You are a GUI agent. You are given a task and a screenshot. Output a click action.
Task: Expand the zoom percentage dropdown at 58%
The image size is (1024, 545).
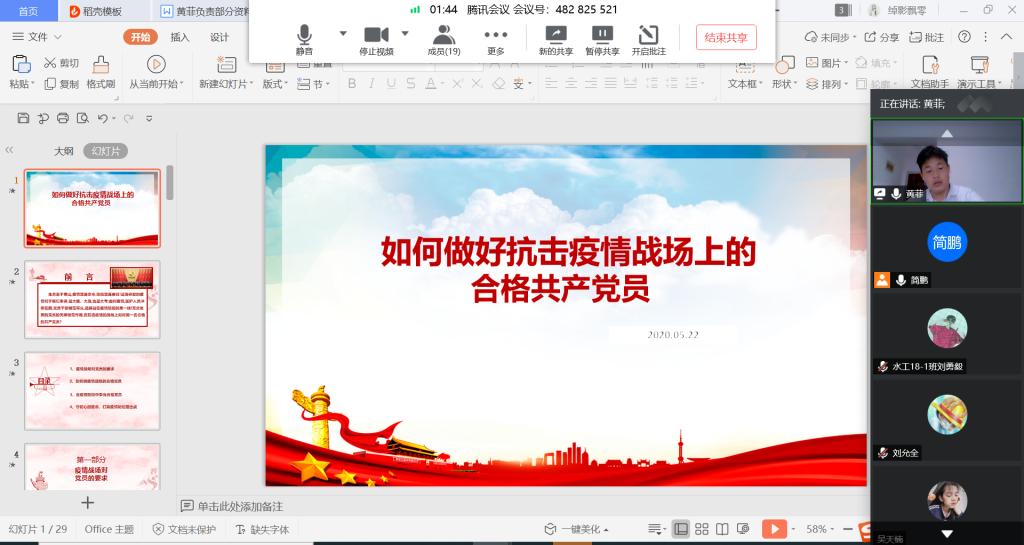click(834, 529)
